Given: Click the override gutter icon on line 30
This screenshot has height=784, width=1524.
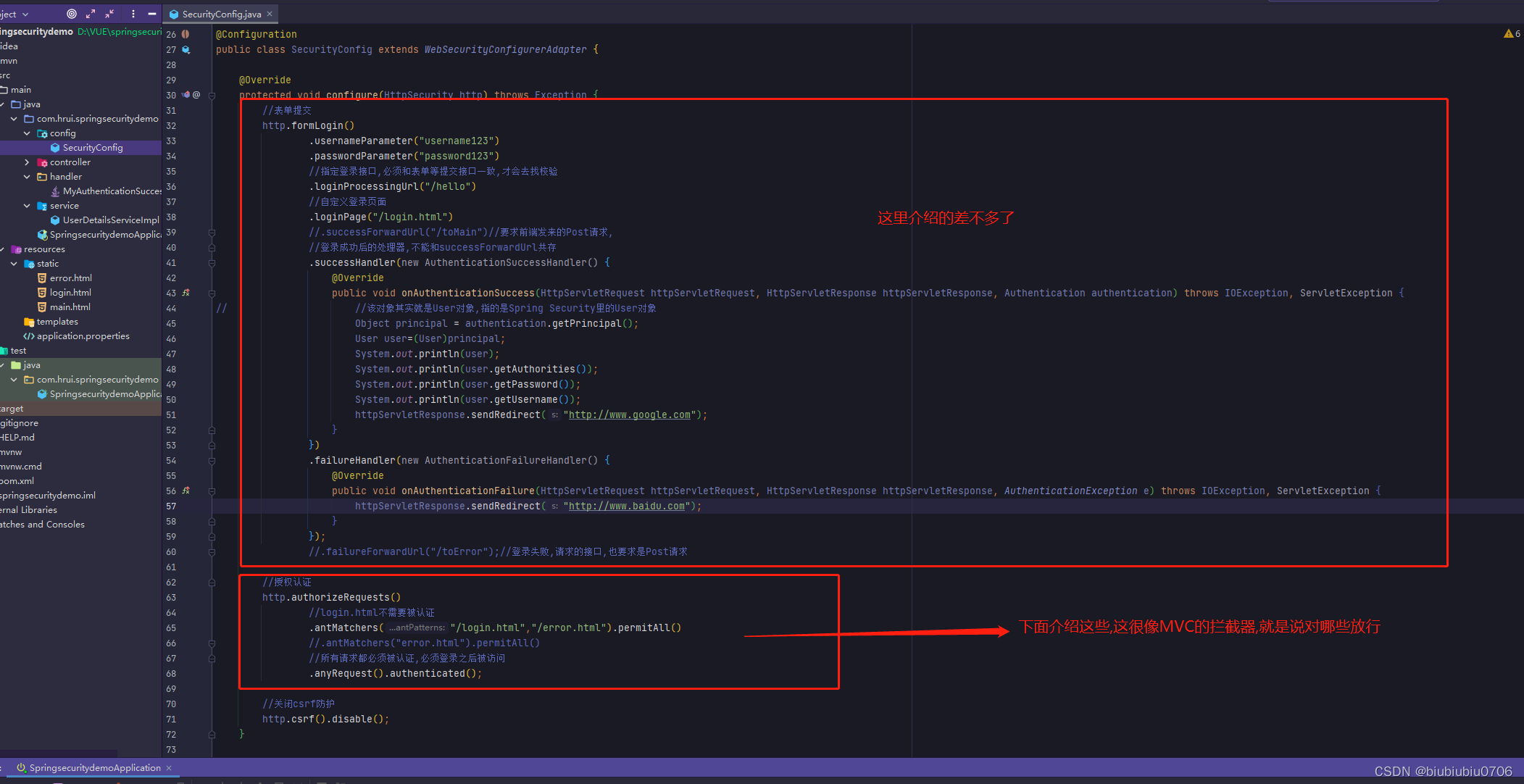Looking at the screenshot, I should pyautogui.click(x=186, y=95).
